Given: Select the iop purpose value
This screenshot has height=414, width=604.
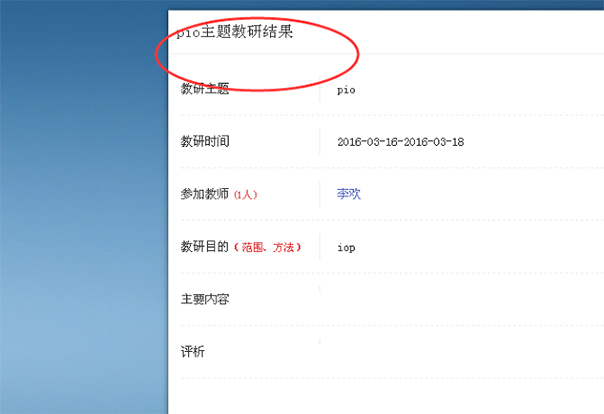Looking at the screenshot, I should pyautogui.click(x=346, y=247).
